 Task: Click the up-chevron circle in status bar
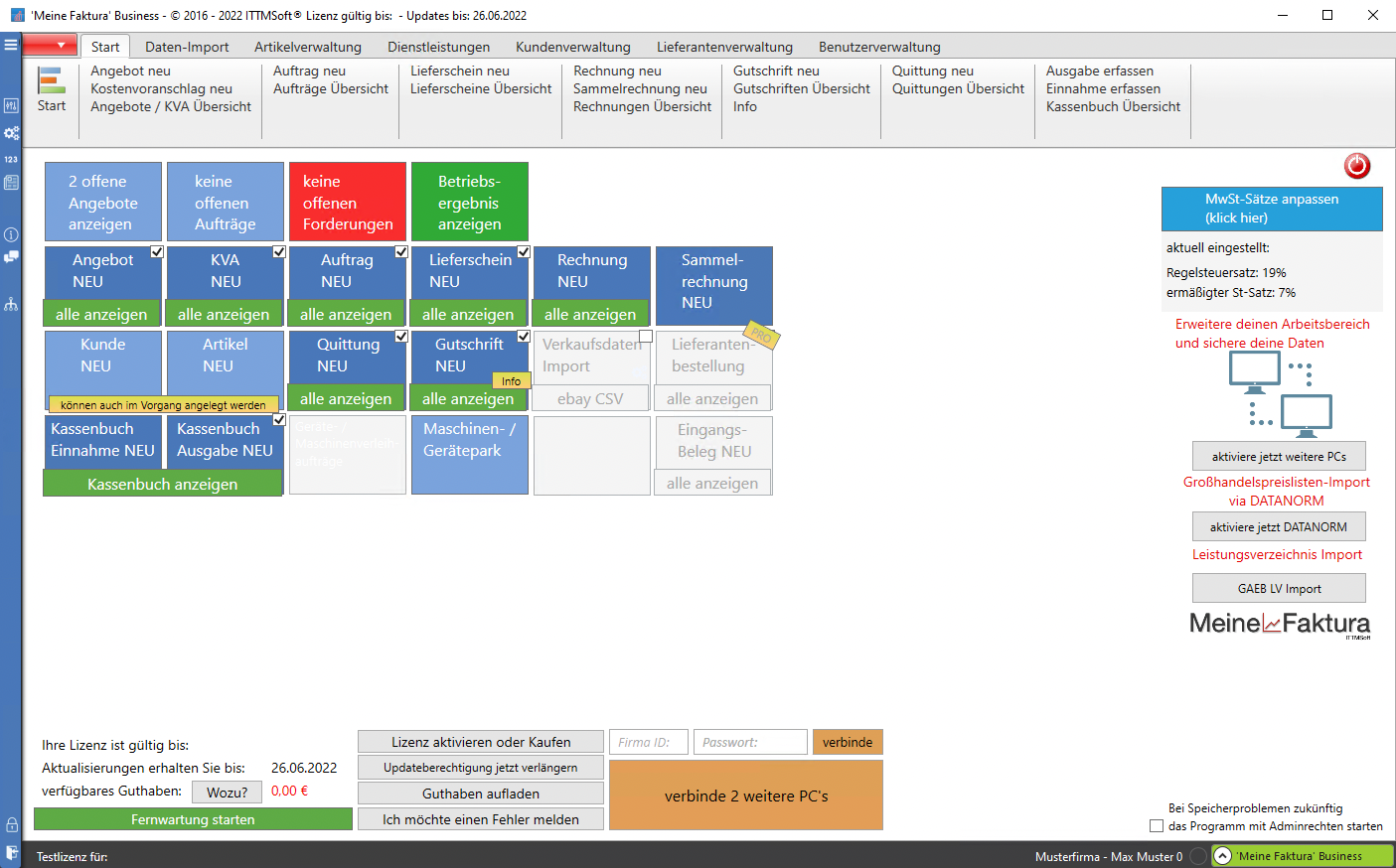click(x=1223, y=856)
